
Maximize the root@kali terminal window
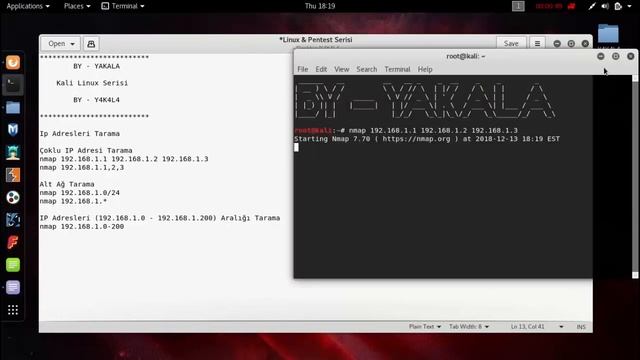pyautogui.click(x=616, y=56)
